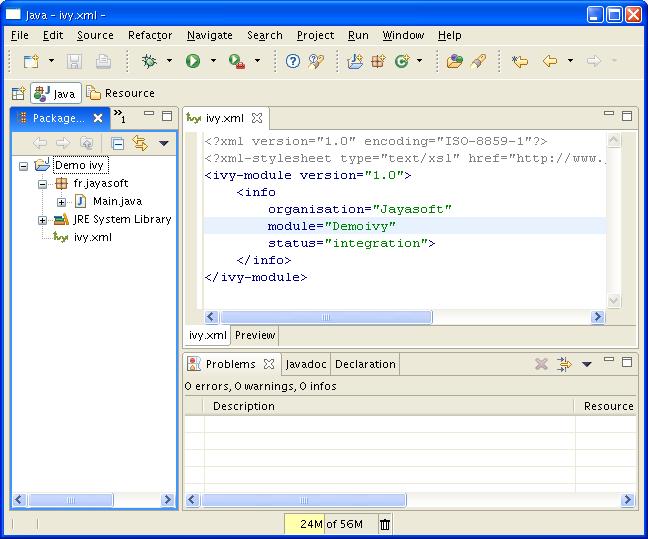
Task: Open the Refactor menu
Action: pos(150,35)
